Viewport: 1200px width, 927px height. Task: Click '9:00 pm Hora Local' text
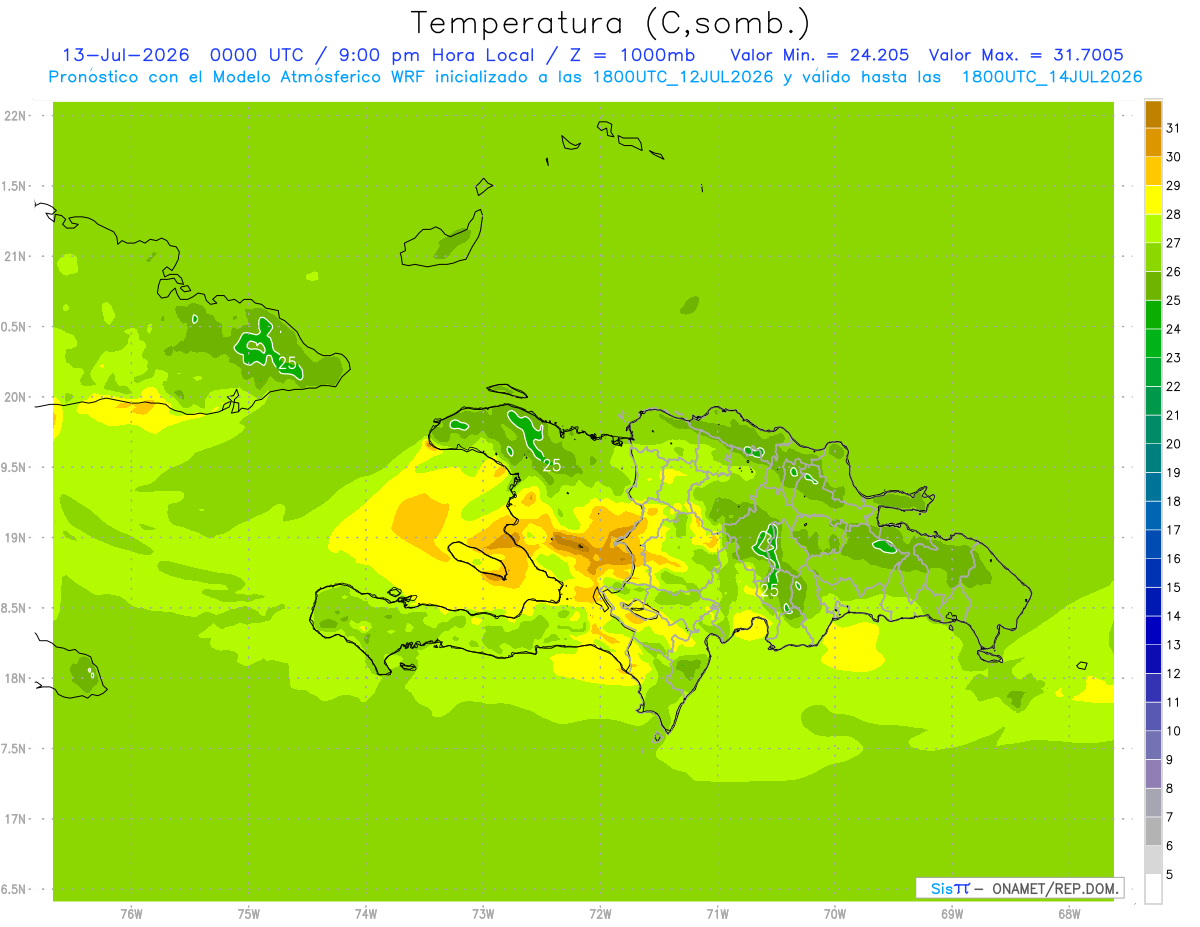(x=436, y=55)
